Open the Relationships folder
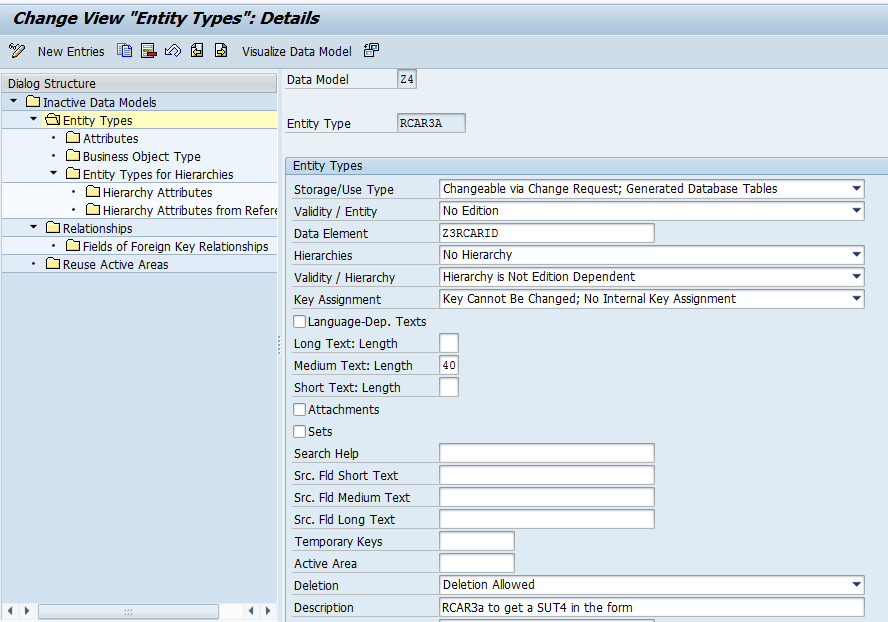This screenshot has height=622, width=888. 89,228
